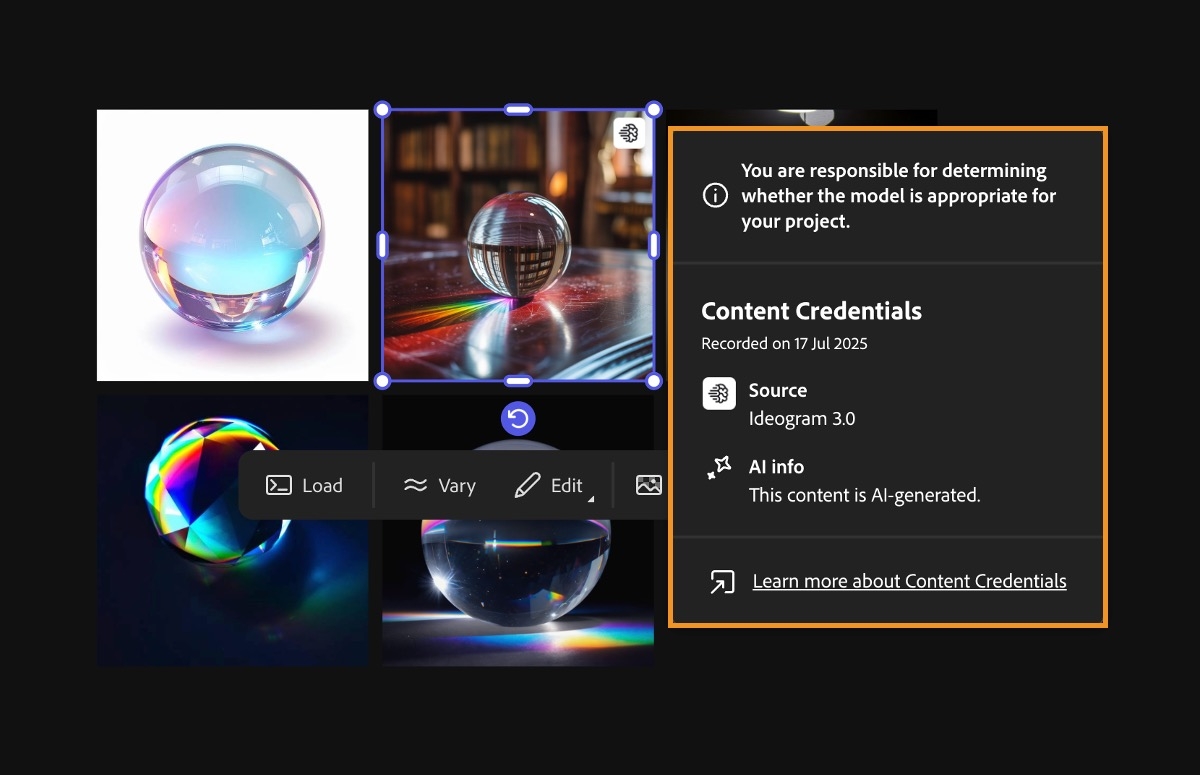Screen dimensions: 1200x775
Task: Click the Ideogram badge on selected library image
Action: tap(628, 133)
